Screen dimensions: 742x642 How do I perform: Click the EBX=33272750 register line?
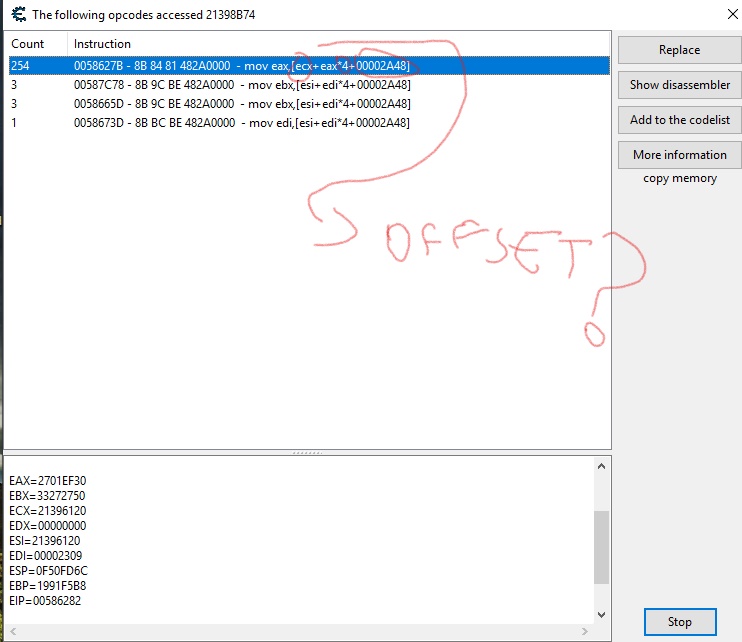tap(47, 496)
